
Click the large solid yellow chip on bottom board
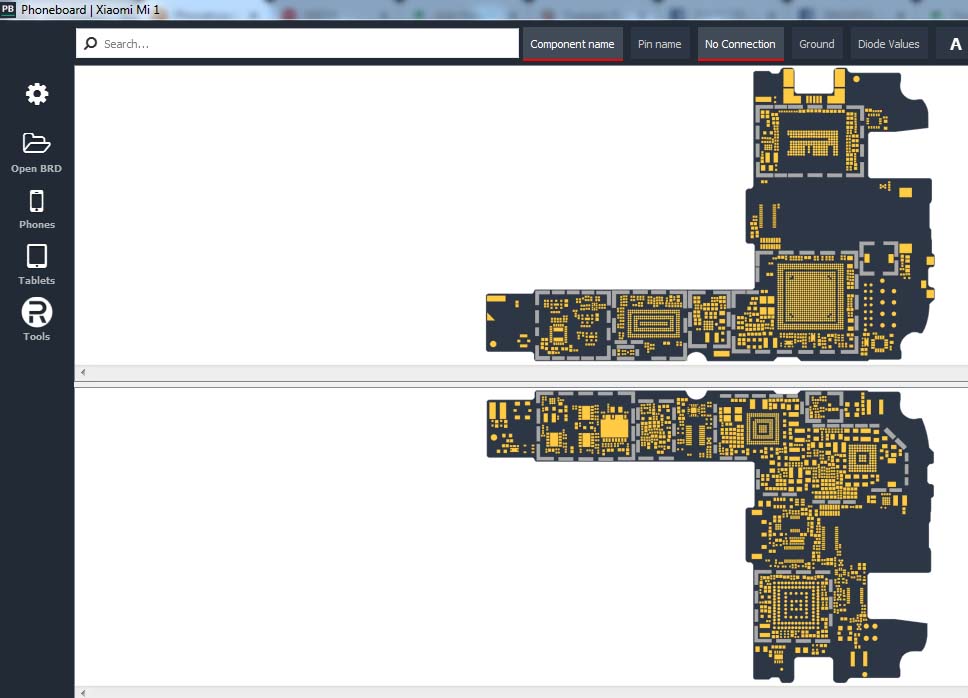[x=614, y=427]
